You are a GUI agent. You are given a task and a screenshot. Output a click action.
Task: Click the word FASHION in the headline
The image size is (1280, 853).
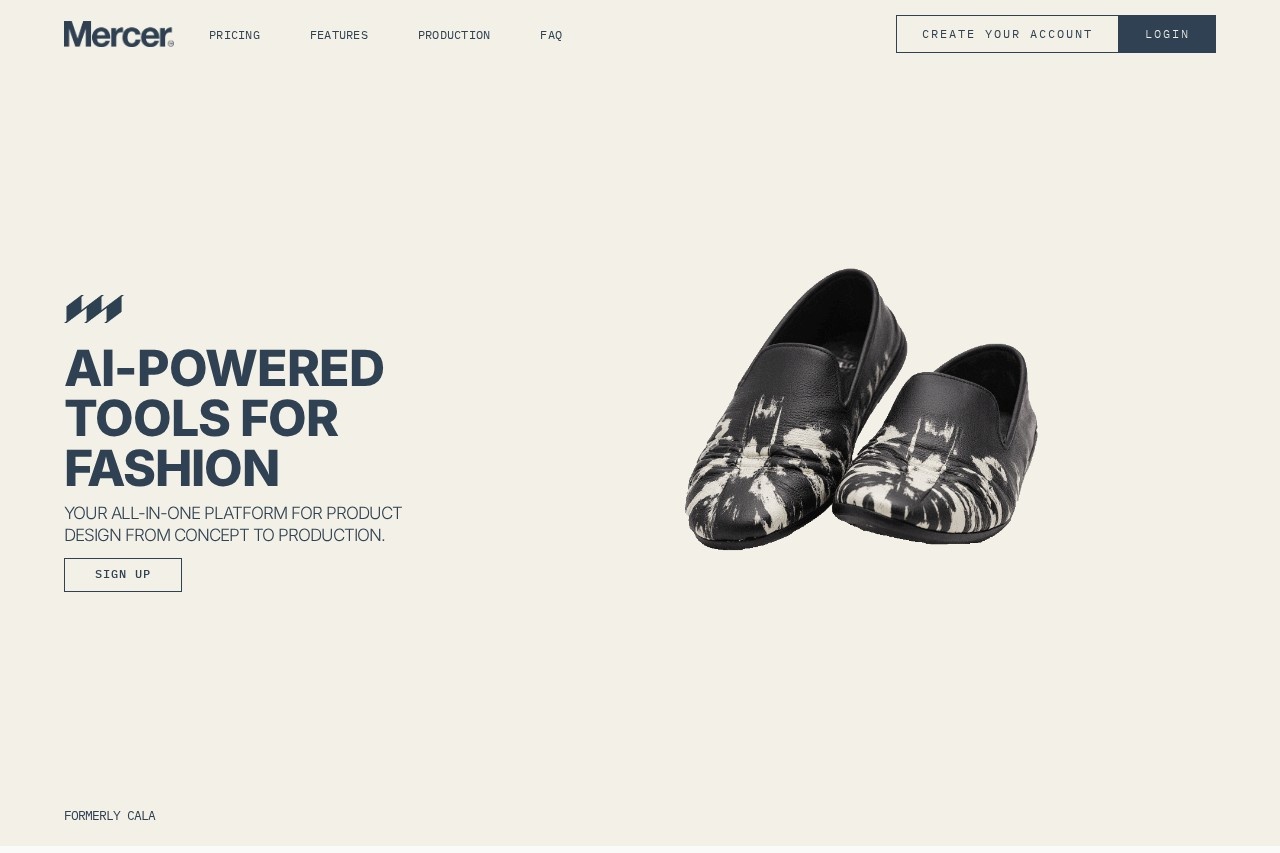(x=172, y=469)
